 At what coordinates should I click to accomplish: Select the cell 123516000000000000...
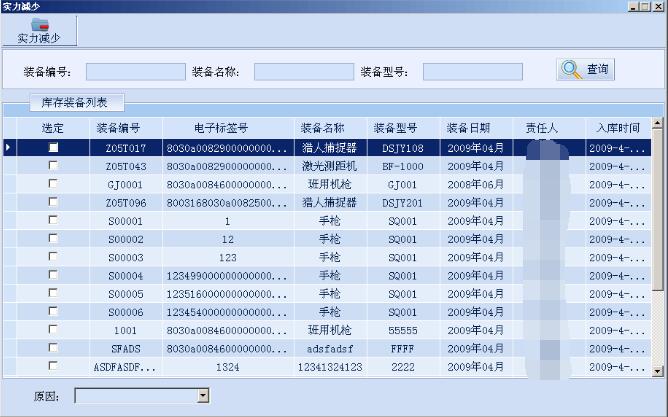click(x=228, y=294)
